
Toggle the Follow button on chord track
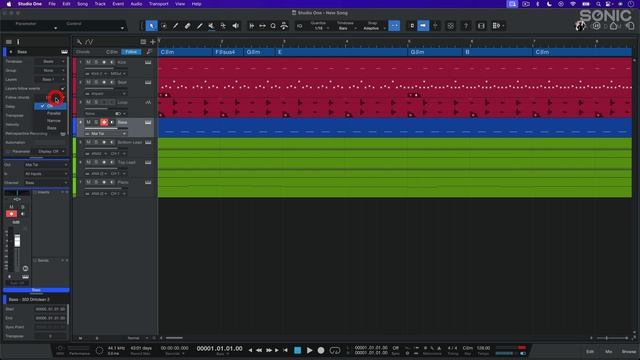point(131,52)
